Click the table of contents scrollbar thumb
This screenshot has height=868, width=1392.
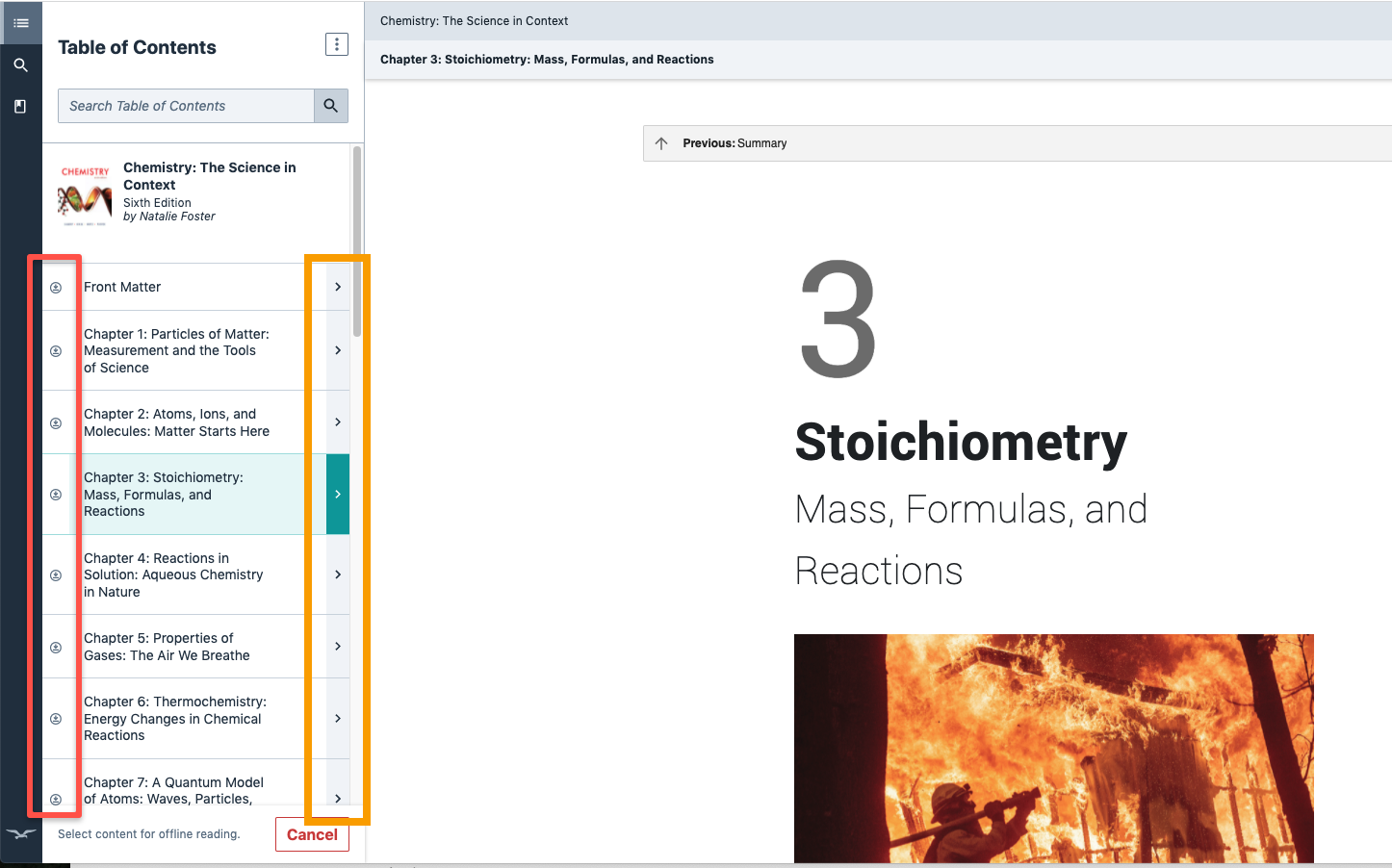point(357,241)
